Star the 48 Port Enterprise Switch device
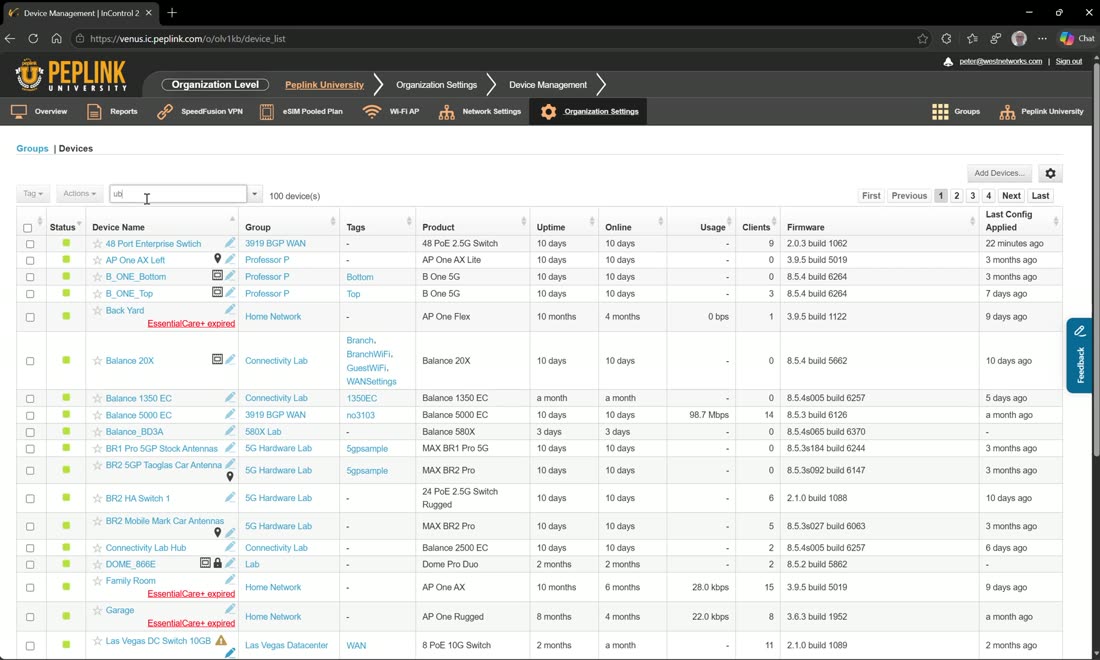The width and height of the screenshot is (1100, 660). [x=98, y=244]
